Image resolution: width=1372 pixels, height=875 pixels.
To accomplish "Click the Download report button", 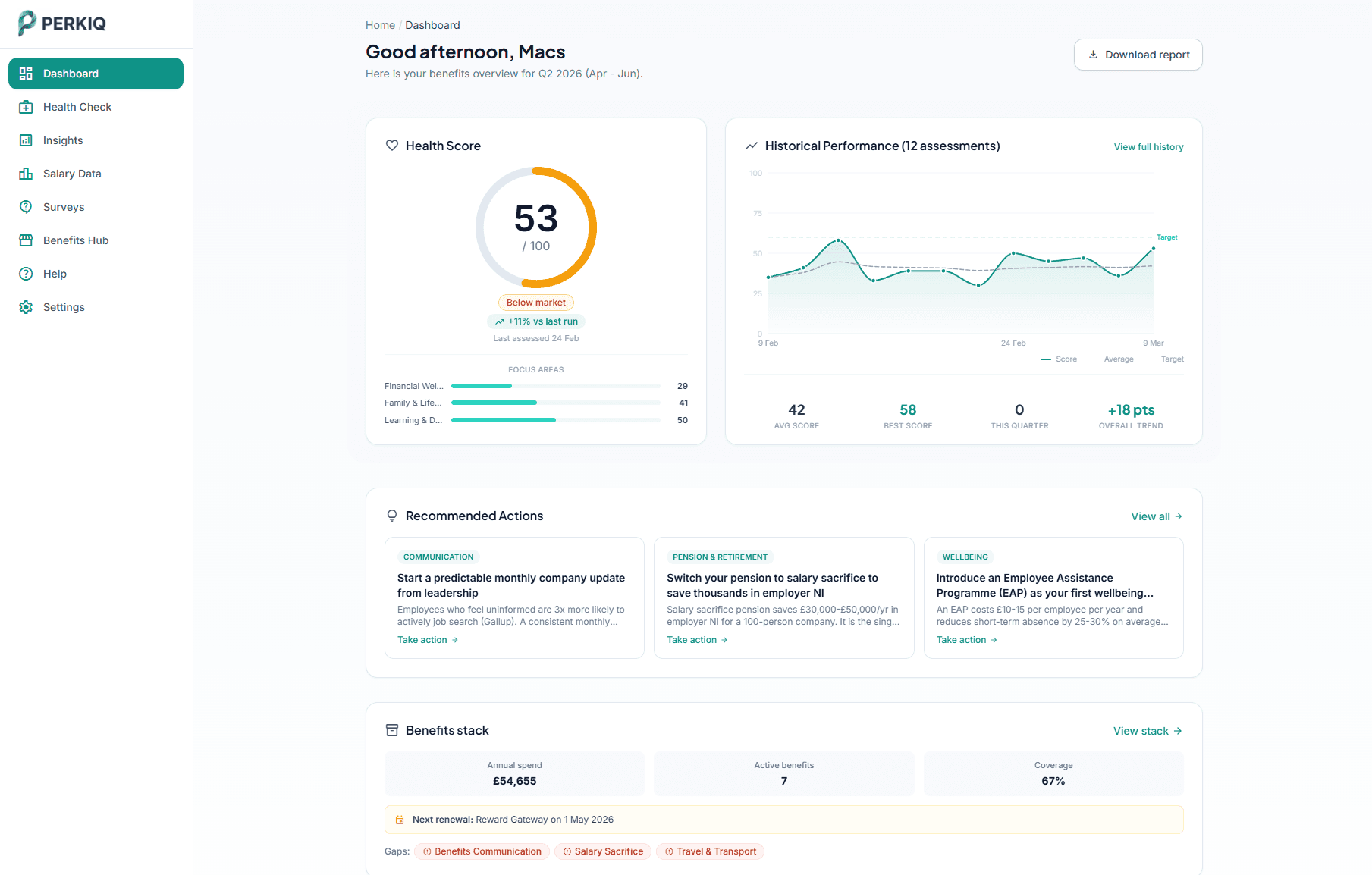I will (1138, 54).
